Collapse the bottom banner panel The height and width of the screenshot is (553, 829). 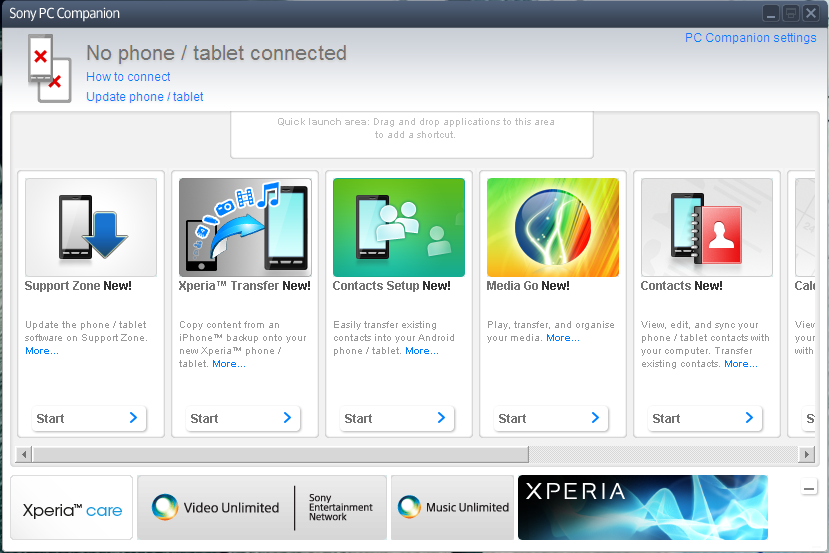(x=809, y=488)
